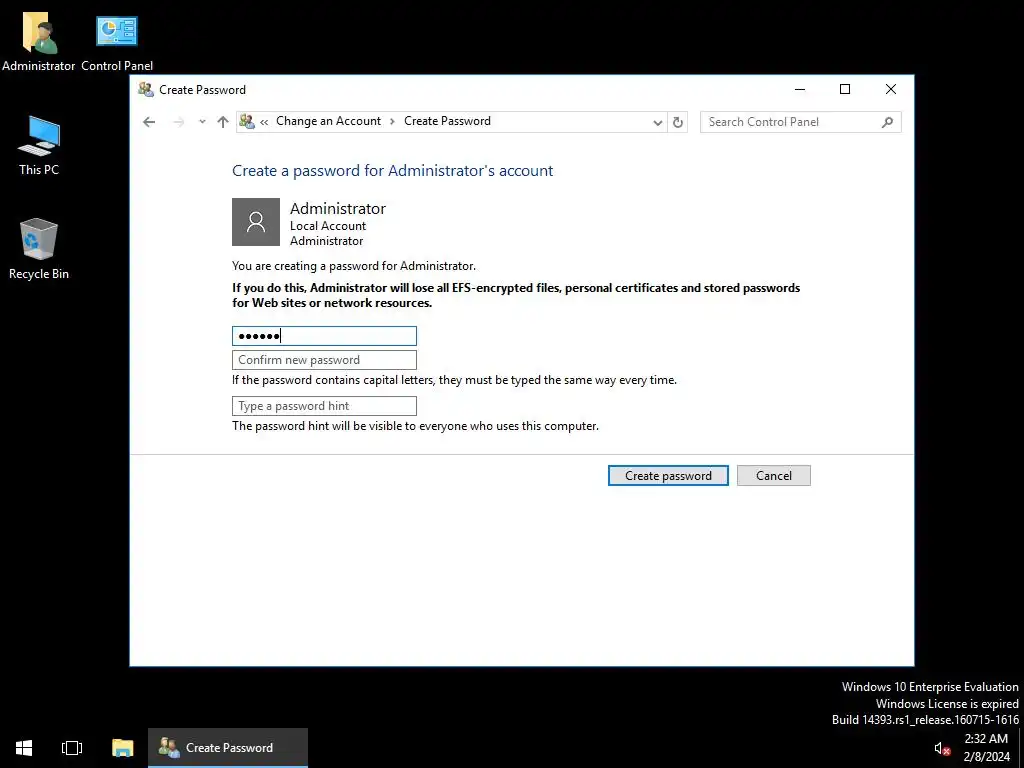This screenshot has width=1024, height=768.
Task: Click the Type a password hint field
Action: click(x=325, y=406)
